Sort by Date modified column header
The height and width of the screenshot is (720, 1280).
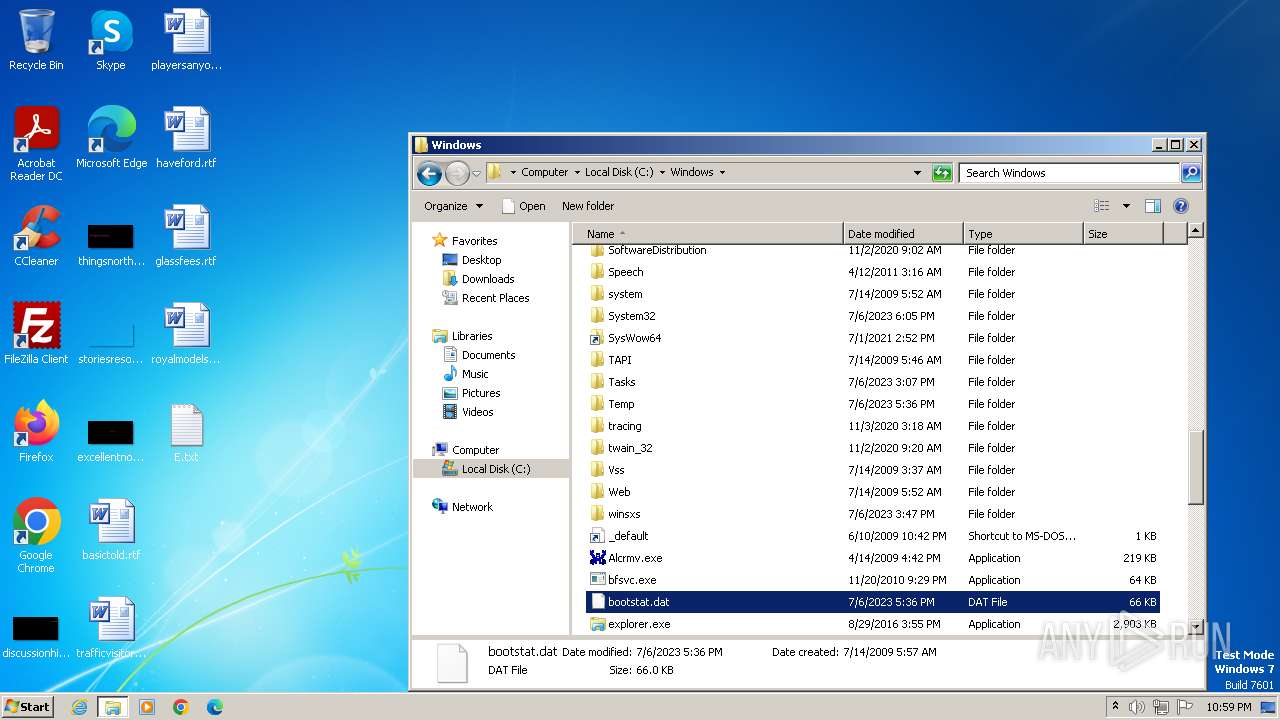(903, 233)
